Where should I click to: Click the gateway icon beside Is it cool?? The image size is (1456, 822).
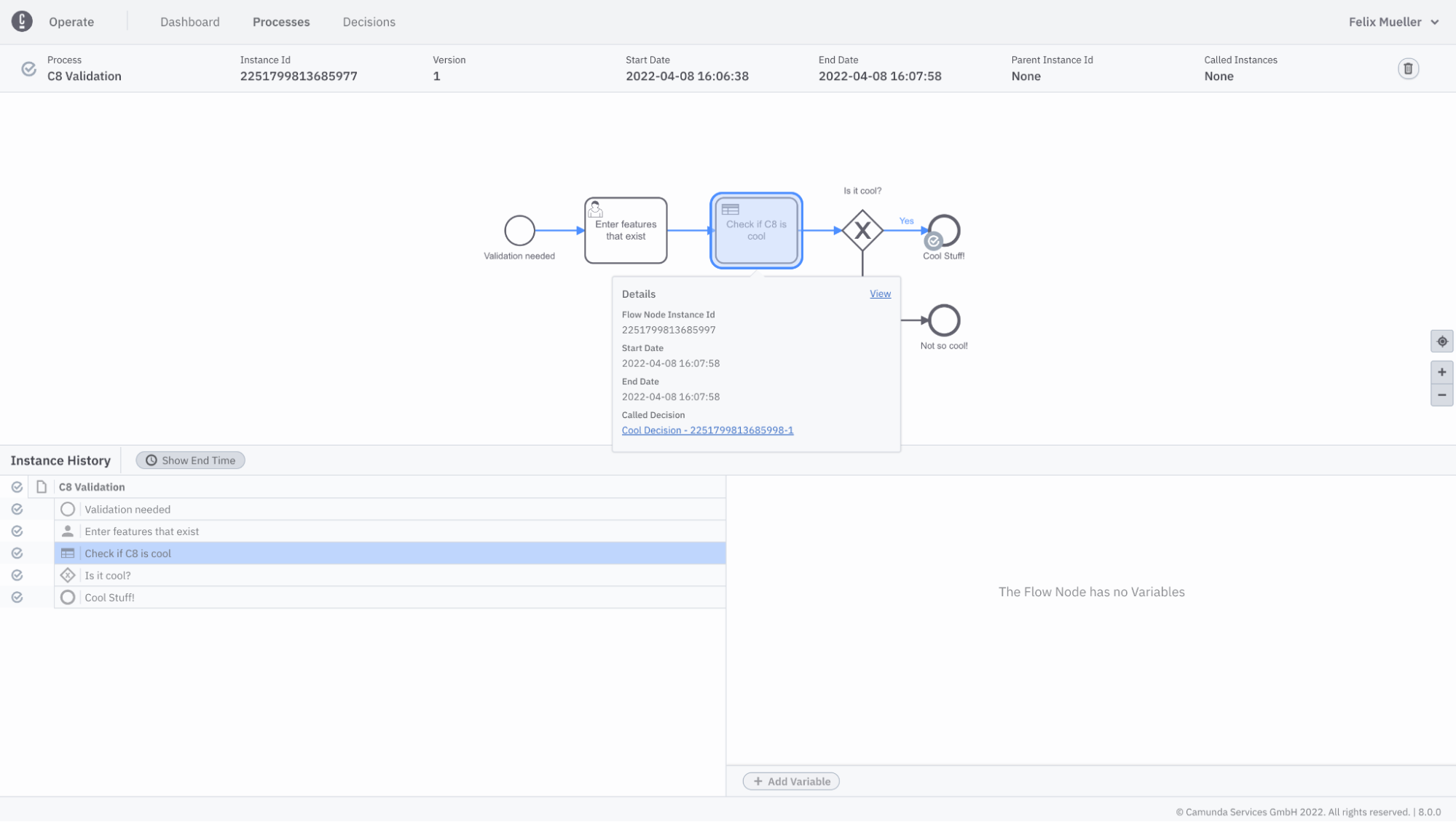tap(68, 574)
